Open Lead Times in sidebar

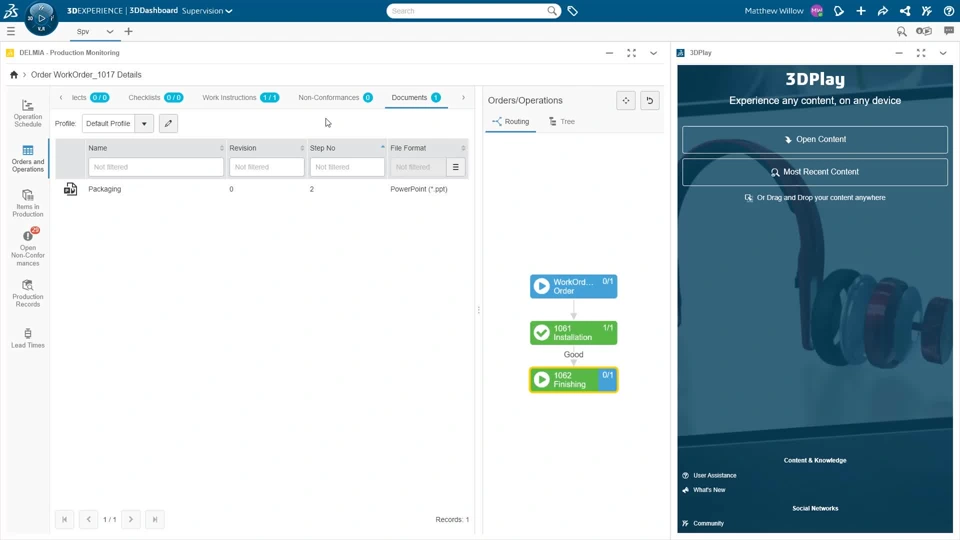point(28,338)
